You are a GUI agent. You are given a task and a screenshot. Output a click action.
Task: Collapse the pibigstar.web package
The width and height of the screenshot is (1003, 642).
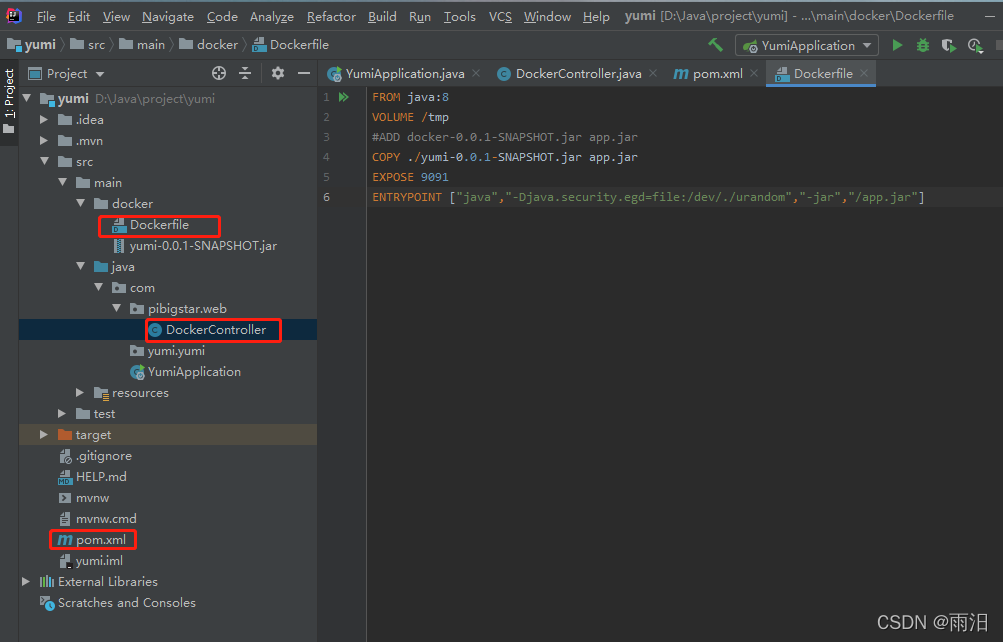pyautogui.click(x=116, y=309)
